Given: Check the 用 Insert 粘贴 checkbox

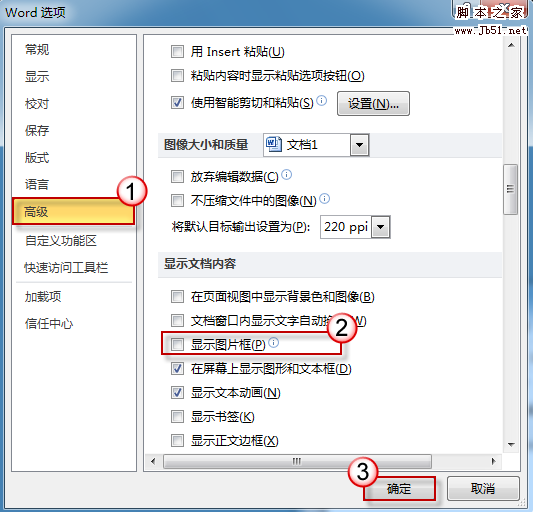Looking at the screenshot, I should coord(177,52).
